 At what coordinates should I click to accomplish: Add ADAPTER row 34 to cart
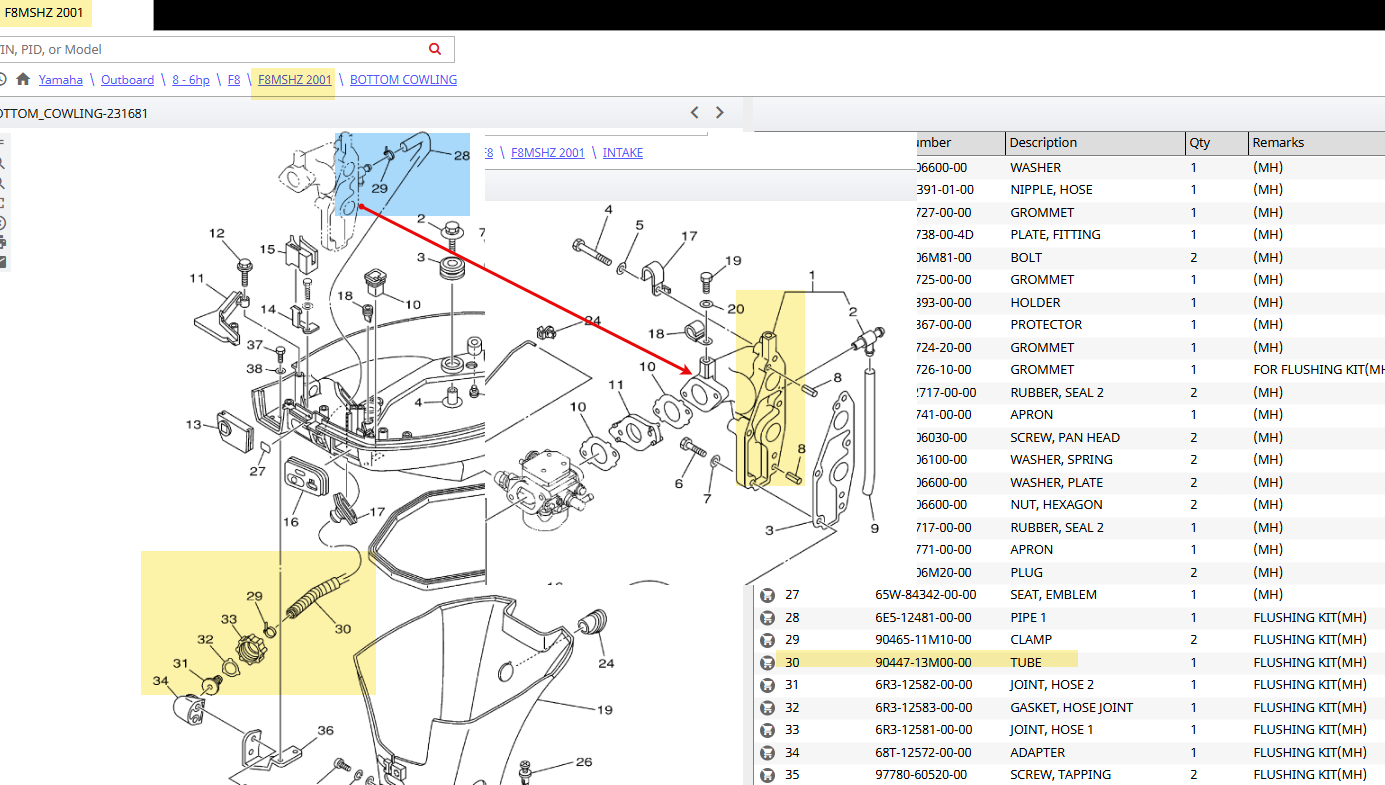pyautogui.click(x=767, y=752)
